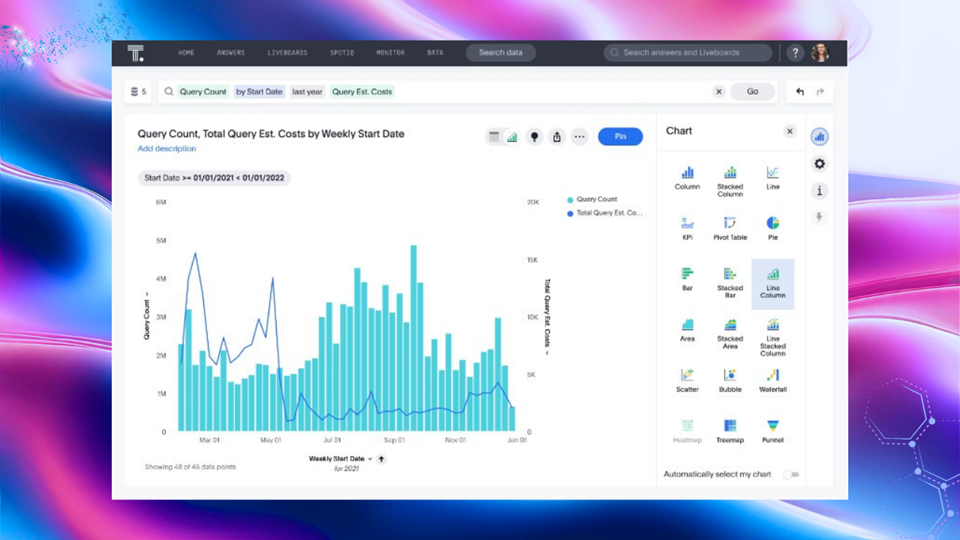Viewport: 960px width, 540px height.
Task: Open the more options ellipsis menu
Action: 579,137
